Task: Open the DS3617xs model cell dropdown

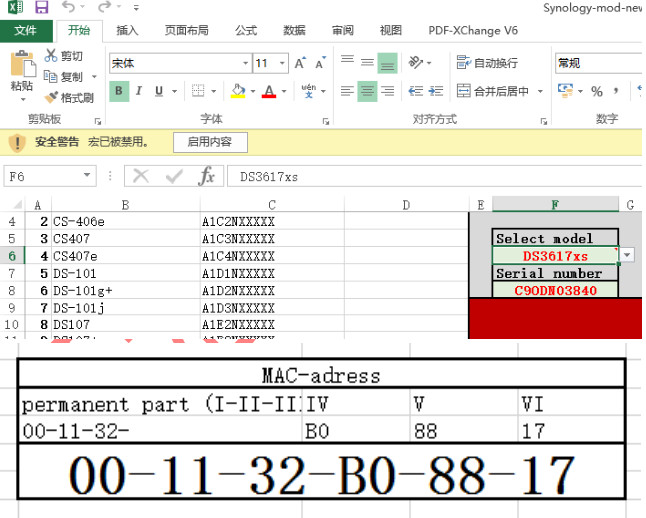Action: [627, 255]
